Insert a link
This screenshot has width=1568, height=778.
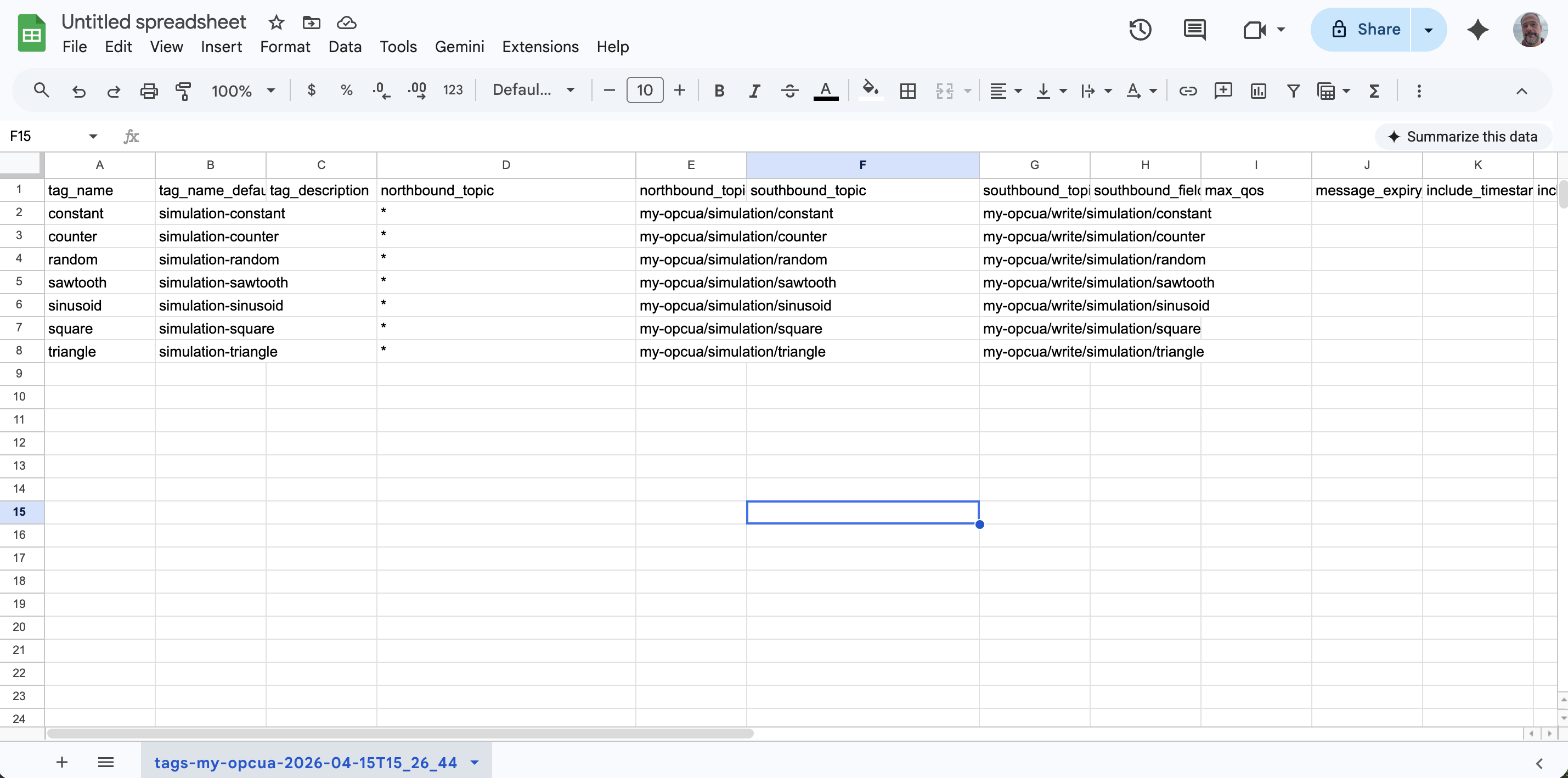[1188, 91]
